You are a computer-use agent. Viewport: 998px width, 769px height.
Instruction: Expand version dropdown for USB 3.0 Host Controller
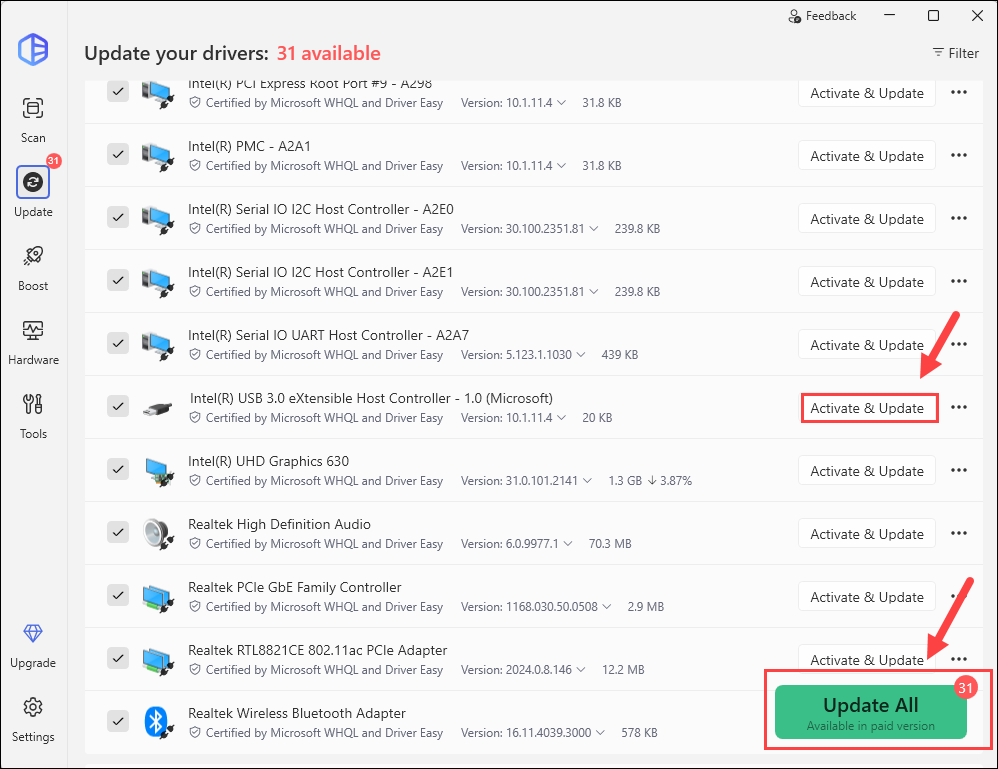pos(561,418)
